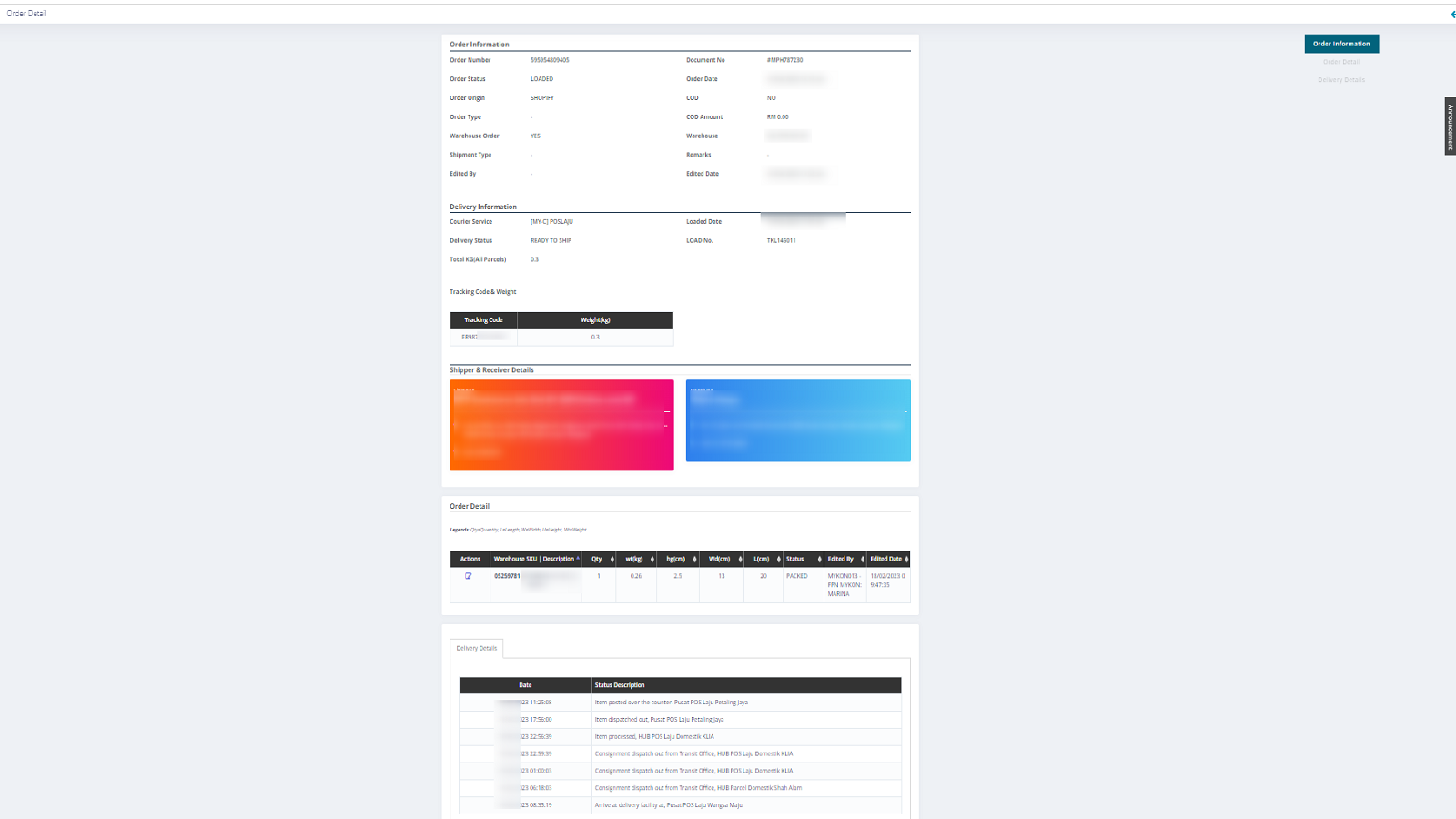The height and width of the screenshot is (819, 1456).
Task: Click the Order Detail page title
Action: pyautogui.click(x=27, y=14)
